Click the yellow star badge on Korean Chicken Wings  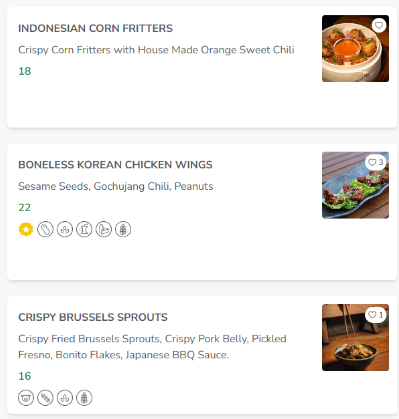[26, 229]
